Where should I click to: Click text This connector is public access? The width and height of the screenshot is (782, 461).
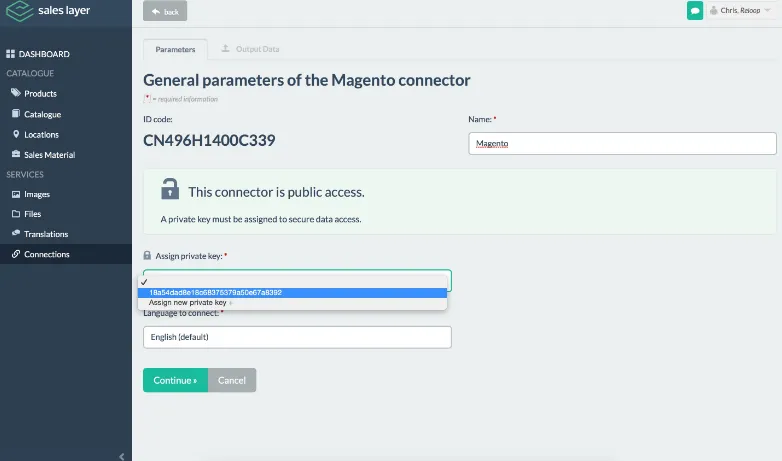[276, 192]
